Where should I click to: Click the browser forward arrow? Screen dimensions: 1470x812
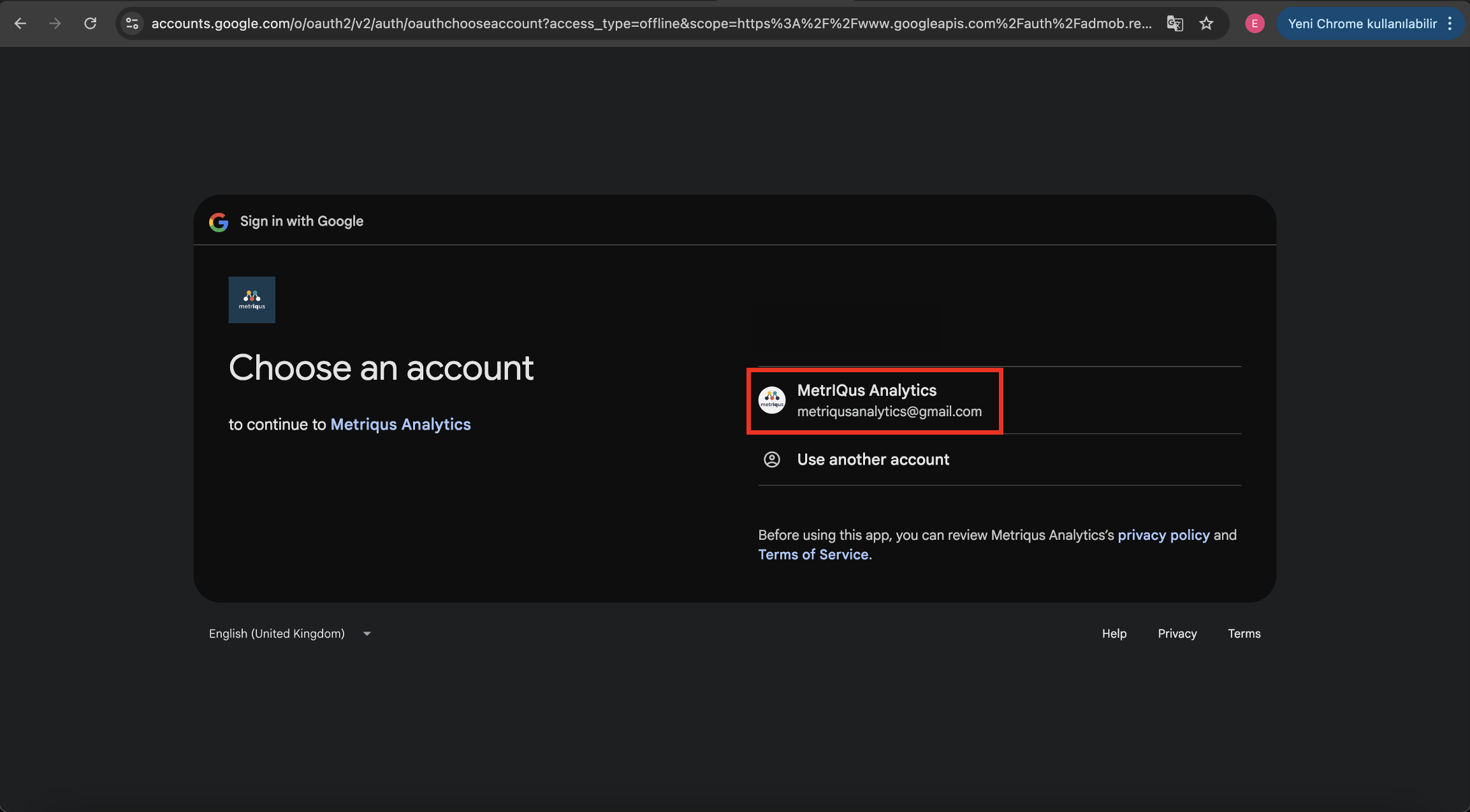pyautogui.click(x=55, y=24)
